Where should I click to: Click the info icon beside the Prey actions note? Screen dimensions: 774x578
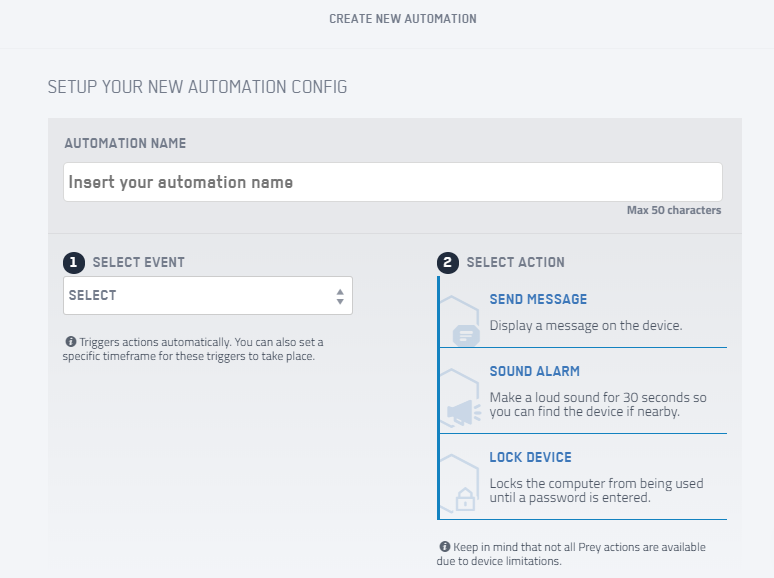[445, 547]
